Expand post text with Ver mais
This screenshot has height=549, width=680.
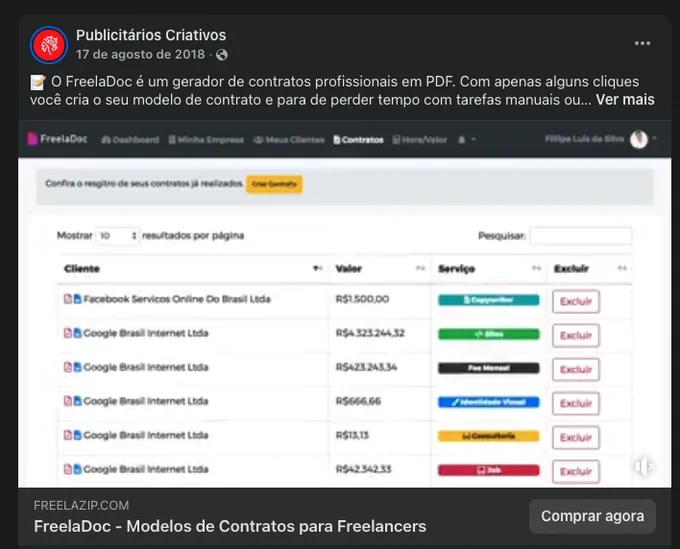(x=625, y=100)
